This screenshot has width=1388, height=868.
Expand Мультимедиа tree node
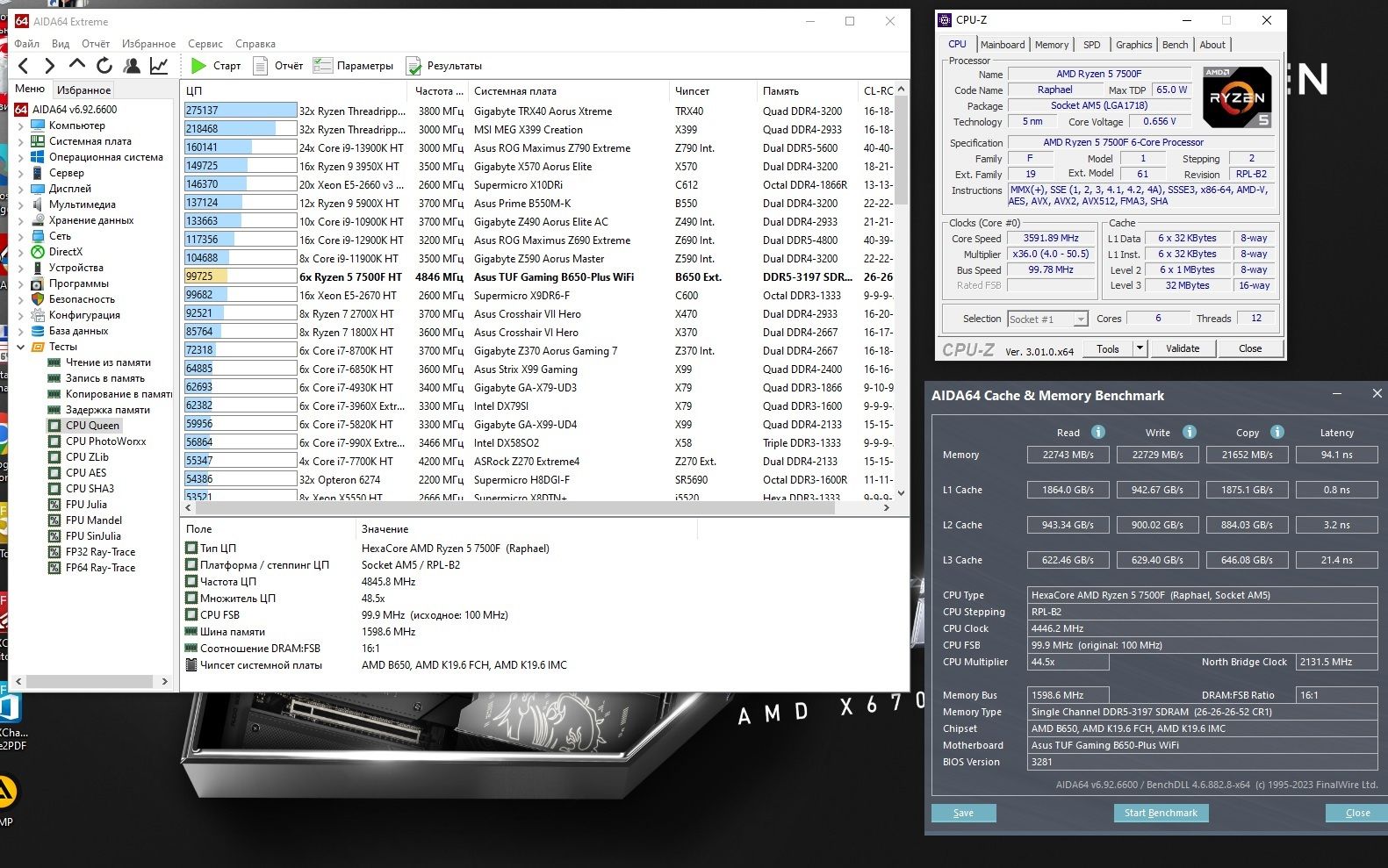[x=21, y=204]
